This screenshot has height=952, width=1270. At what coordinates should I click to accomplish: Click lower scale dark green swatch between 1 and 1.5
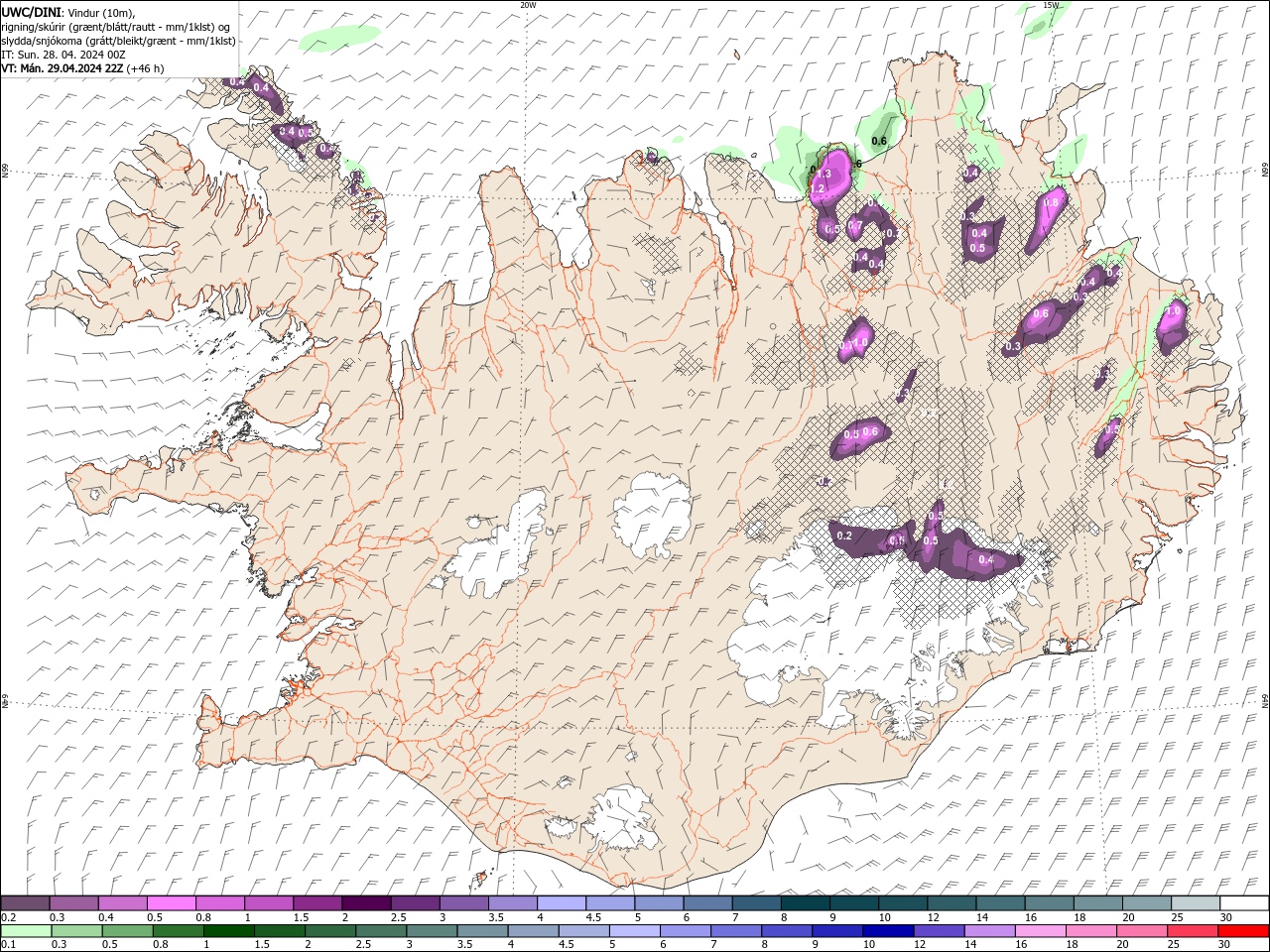(x=228, y=931)
